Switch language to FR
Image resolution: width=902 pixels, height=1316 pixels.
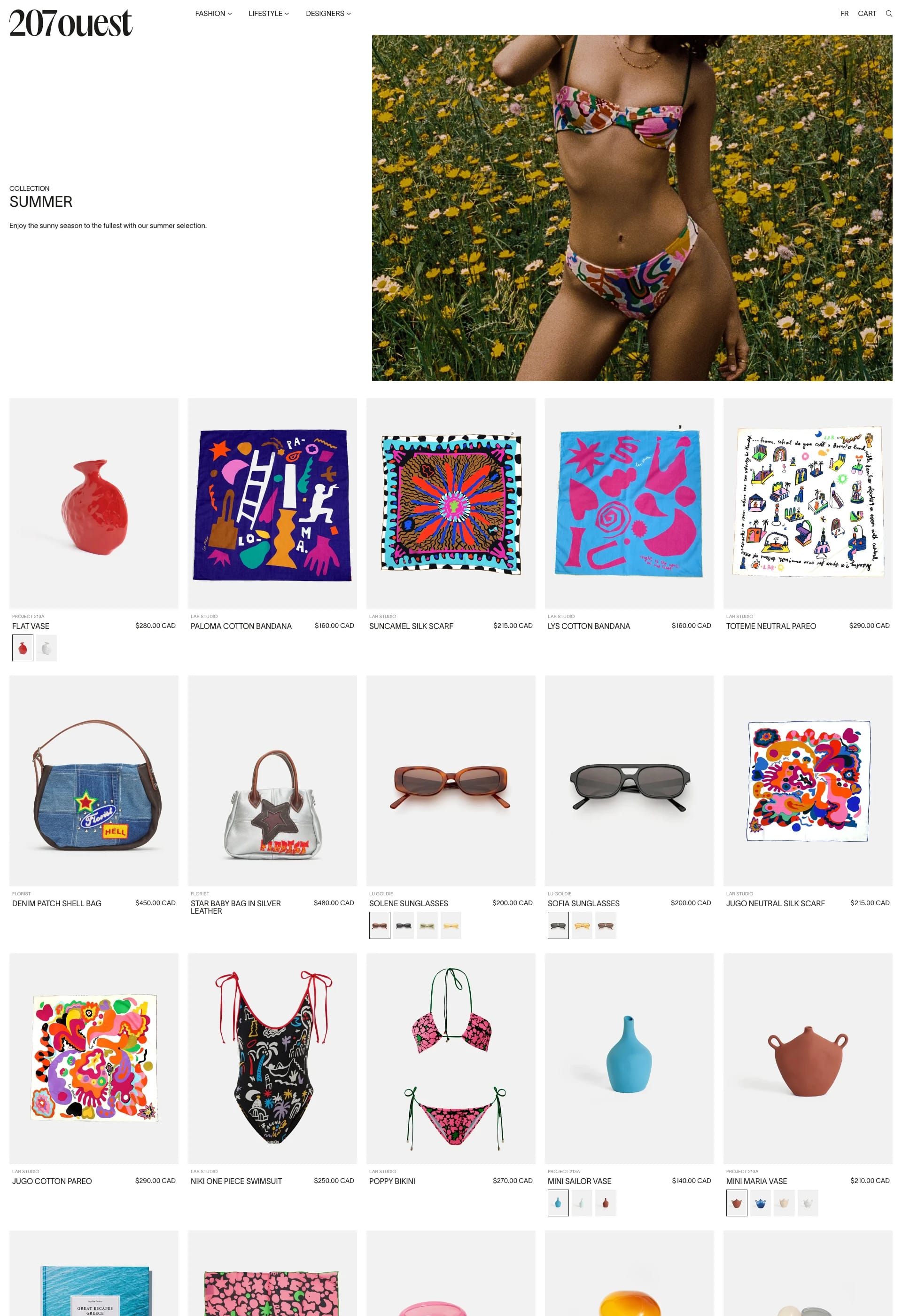click(x=844, y=14)
